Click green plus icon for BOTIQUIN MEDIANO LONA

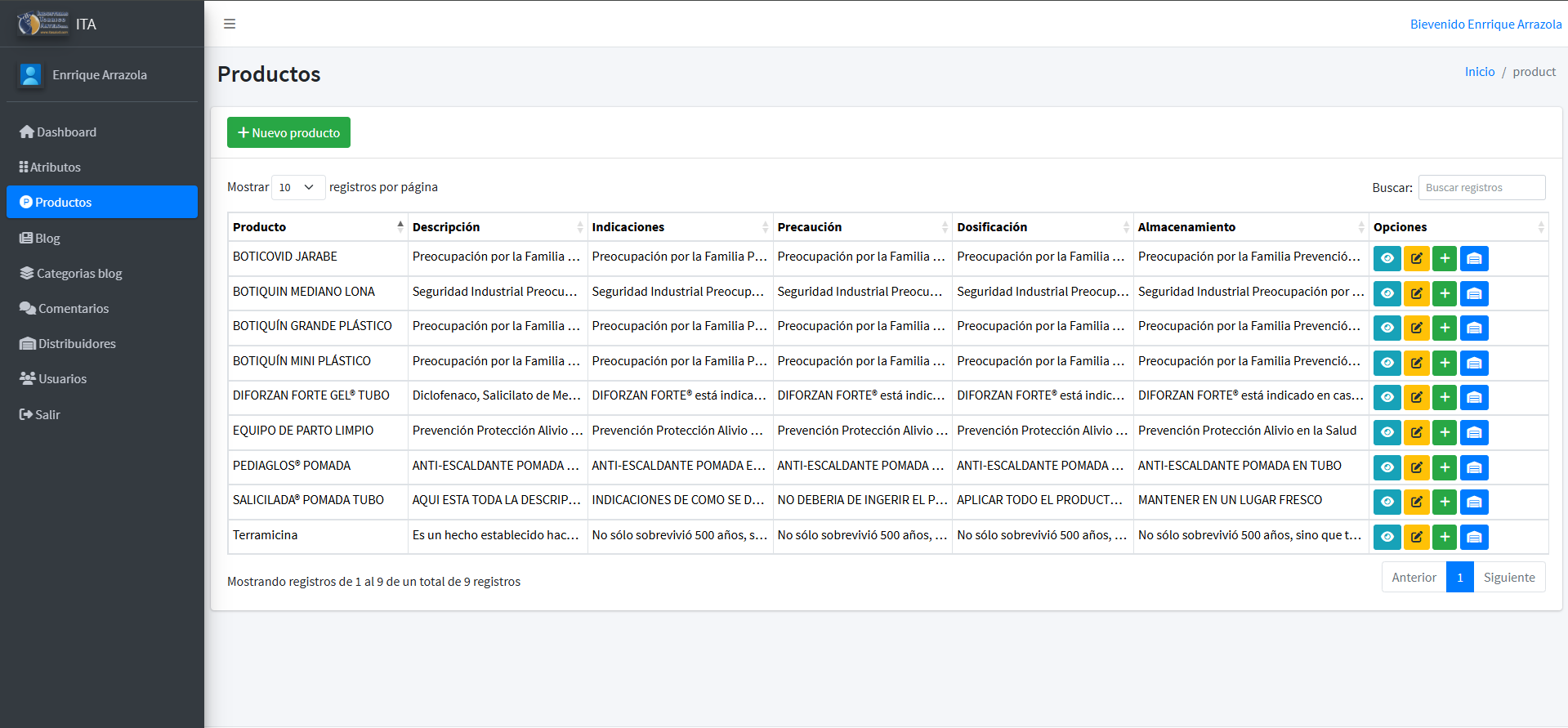click(1445, 293)
